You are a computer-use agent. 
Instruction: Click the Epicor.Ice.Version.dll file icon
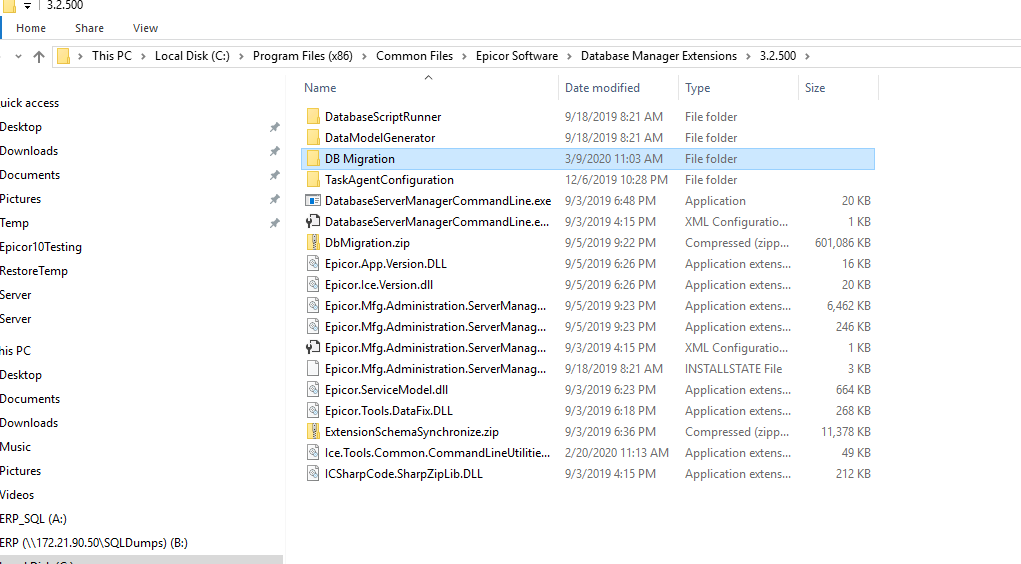point(313,285)
